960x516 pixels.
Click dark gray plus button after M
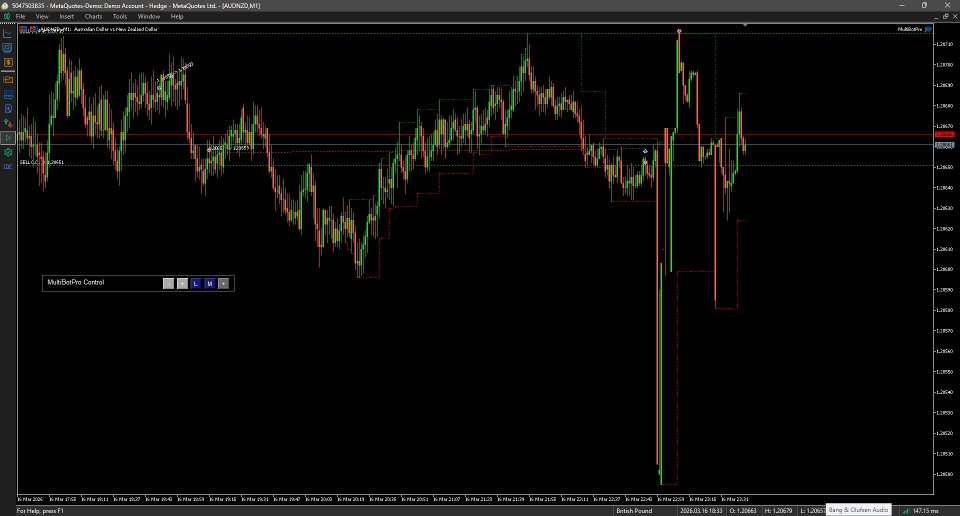[x=223, y=283]
